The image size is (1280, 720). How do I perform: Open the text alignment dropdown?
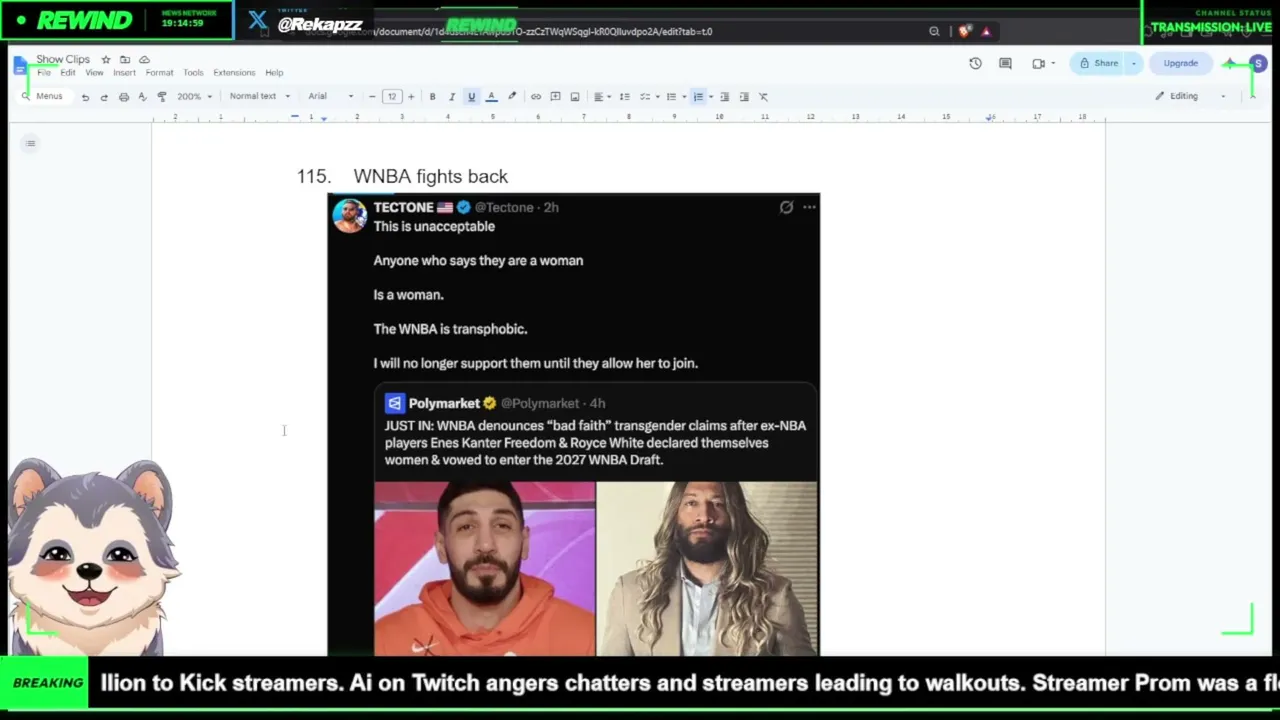pyautogui.click(x=601, y=97)
